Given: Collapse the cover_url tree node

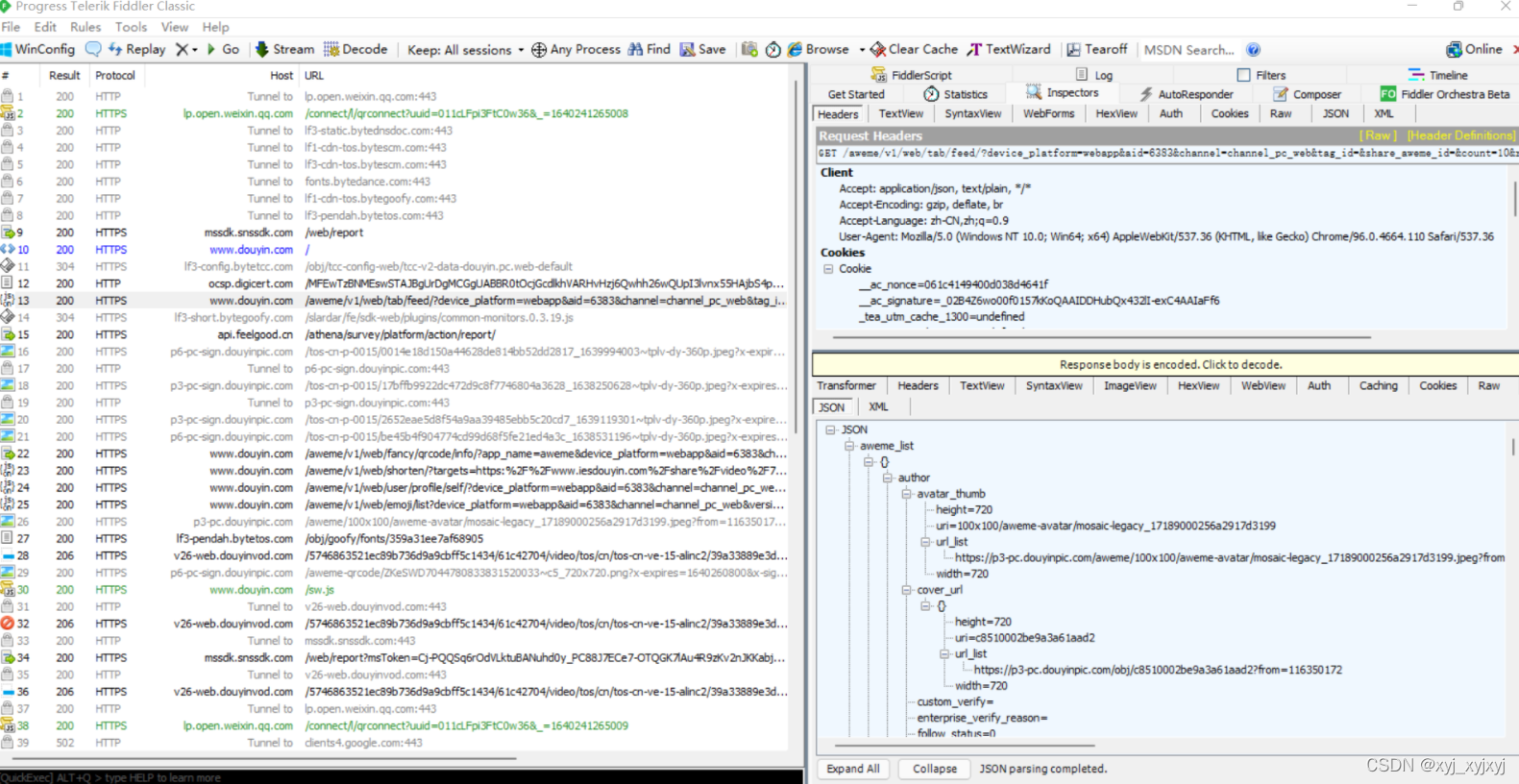Looking at the screenshot, I should point(906,590).
